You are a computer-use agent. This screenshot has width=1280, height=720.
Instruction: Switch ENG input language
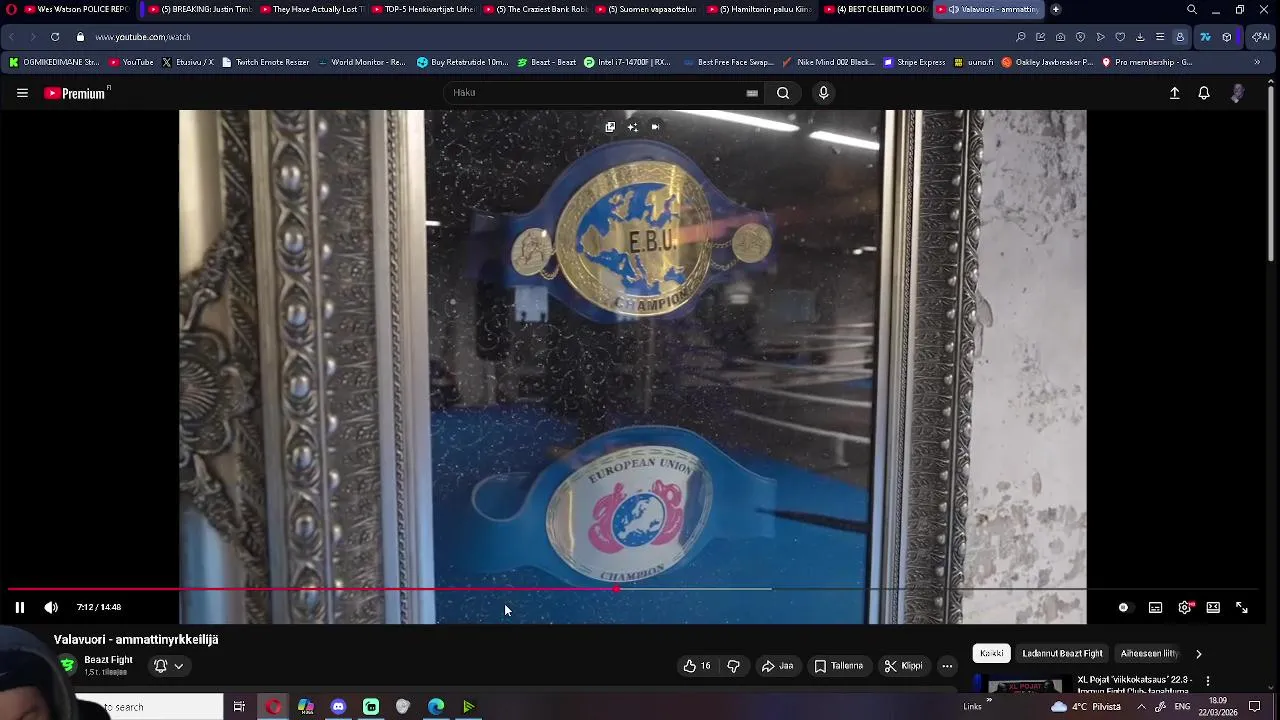1182,707
